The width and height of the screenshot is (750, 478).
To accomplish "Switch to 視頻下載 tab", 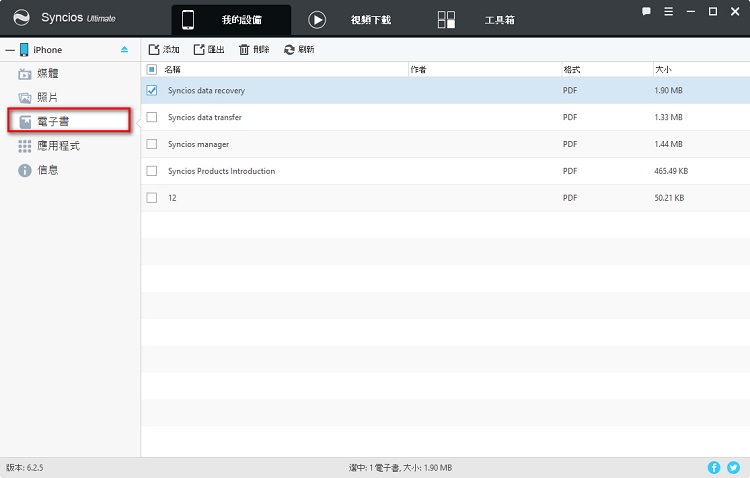I will tap(371, 20).
